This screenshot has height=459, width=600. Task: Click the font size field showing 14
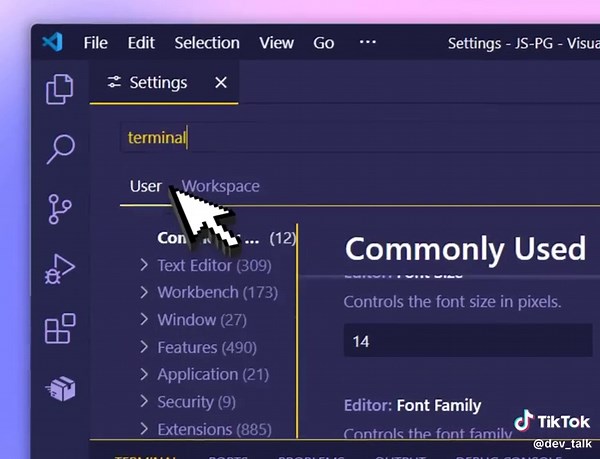click(468, 340)
